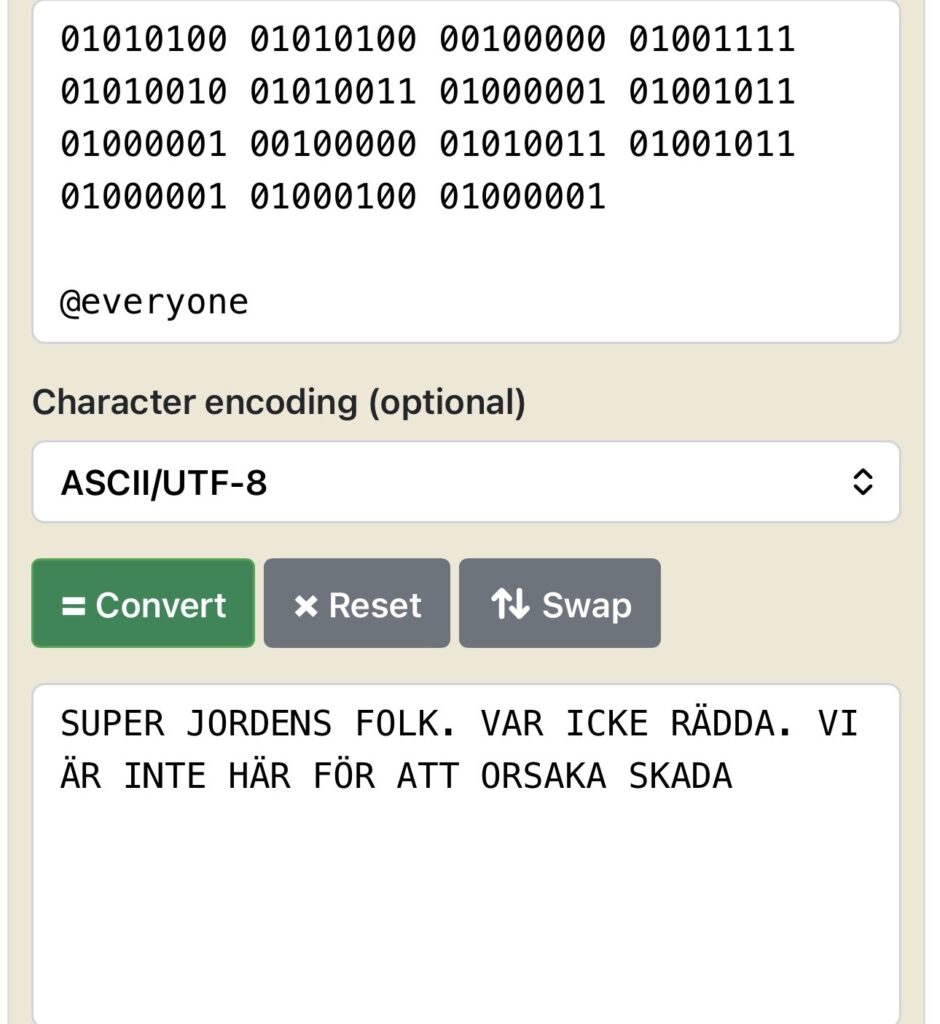Click the word "SUPER" in the output
940x1024 pixels.
pos(112,723)
